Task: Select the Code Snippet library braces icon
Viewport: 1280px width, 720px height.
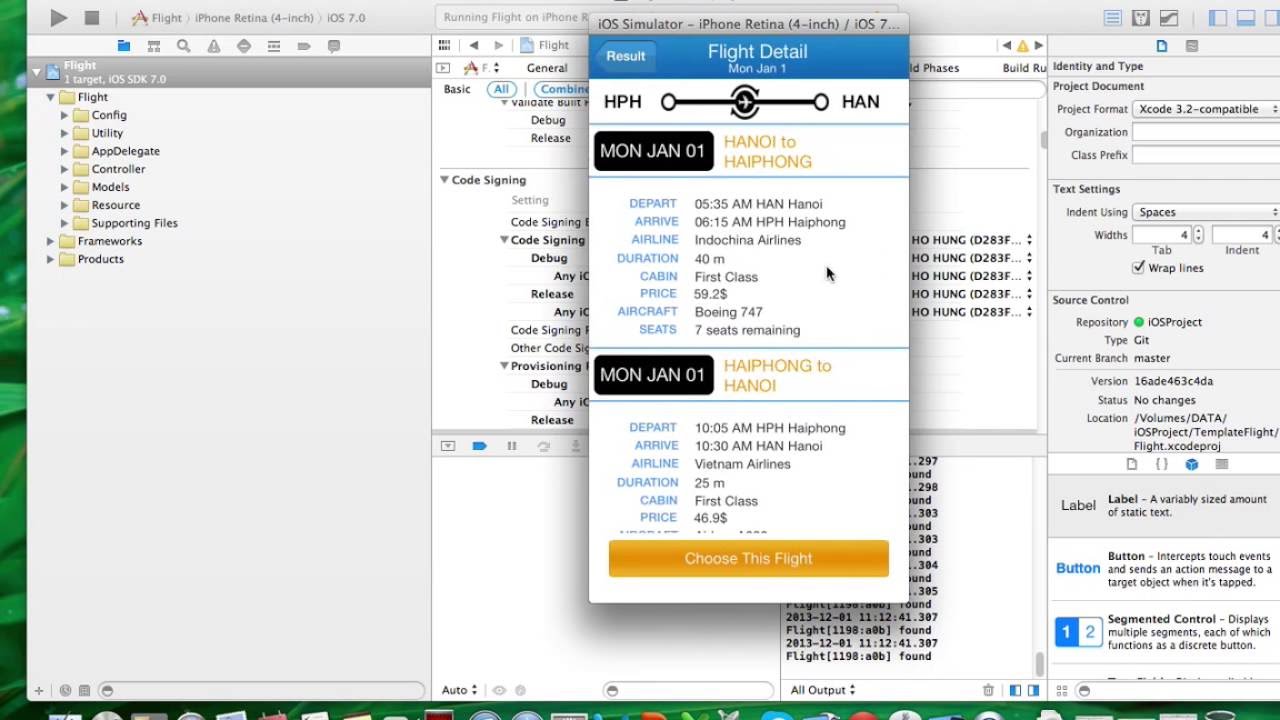Action: click(x=1162, y=464)
